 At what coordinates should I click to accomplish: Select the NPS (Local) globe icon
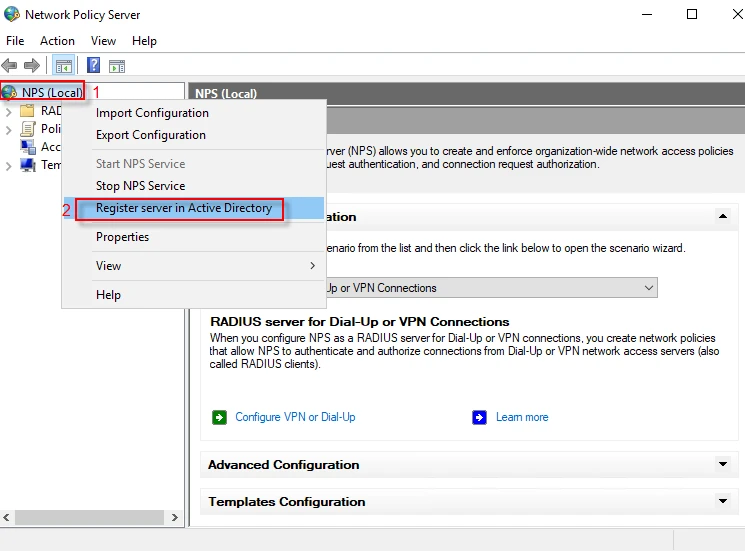click(x=11, y=92)
